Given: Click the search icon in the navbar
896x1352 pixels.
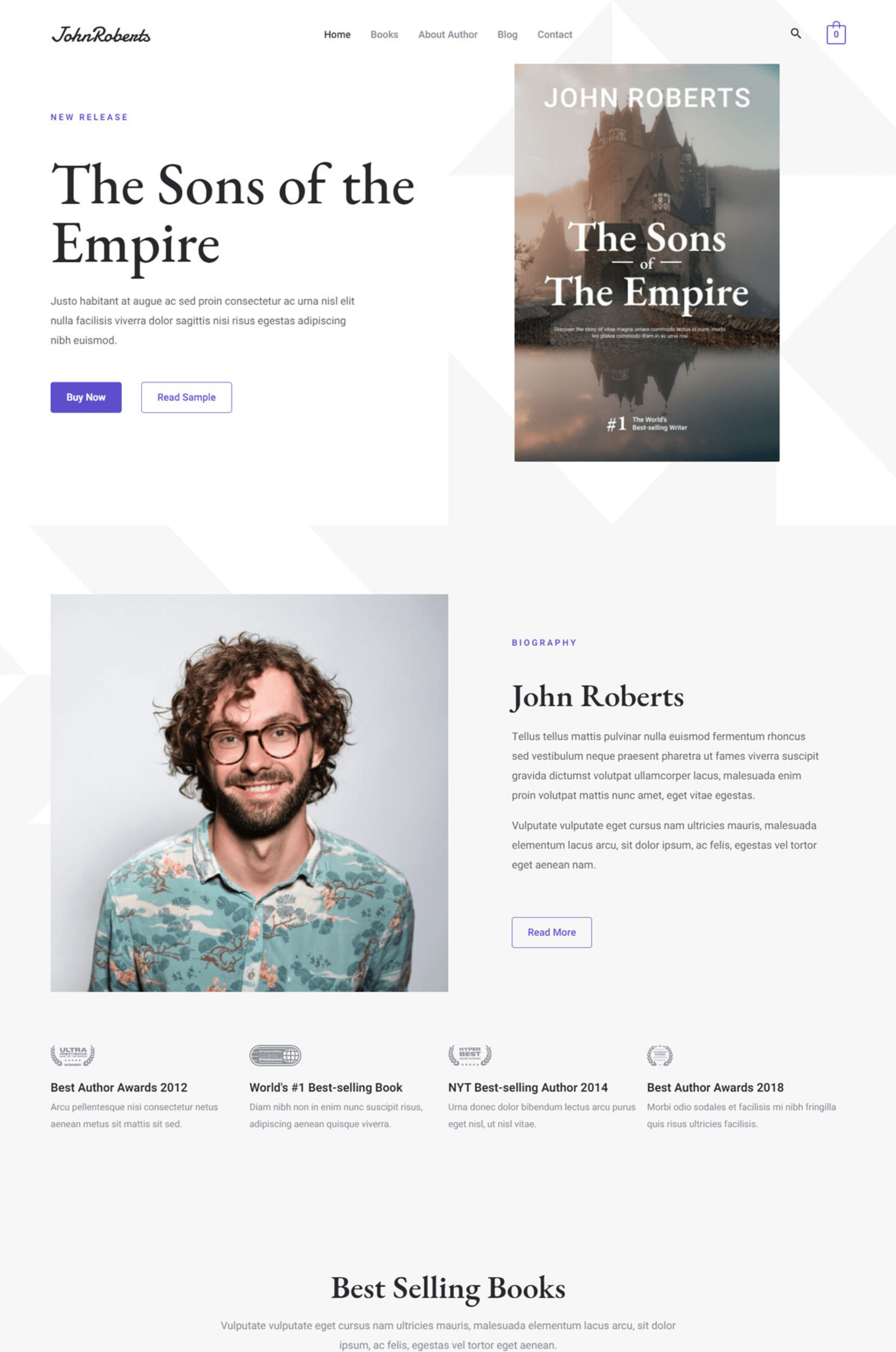Looking at the screenshot, I should click(x=794, y=34).
